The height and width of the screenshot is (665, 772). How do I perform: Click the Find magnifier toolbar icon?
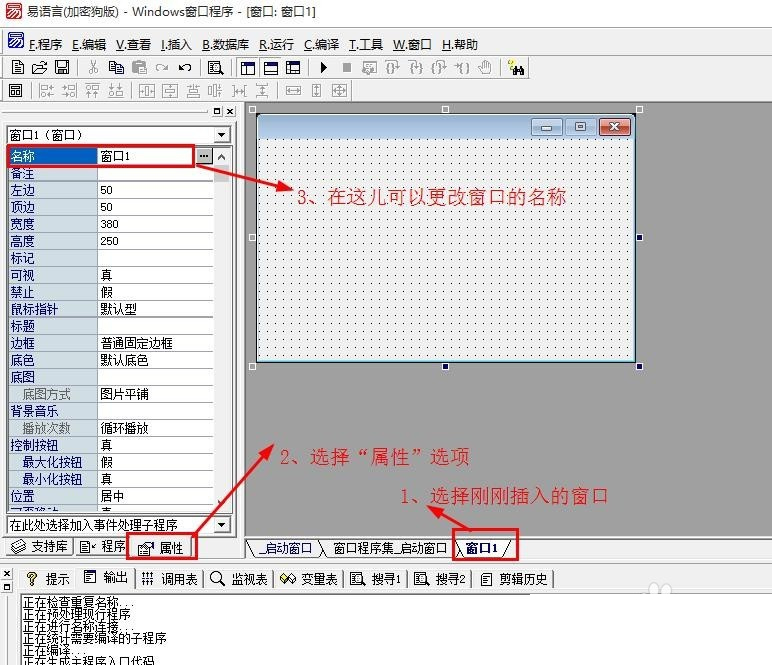[x=215, y=67]
